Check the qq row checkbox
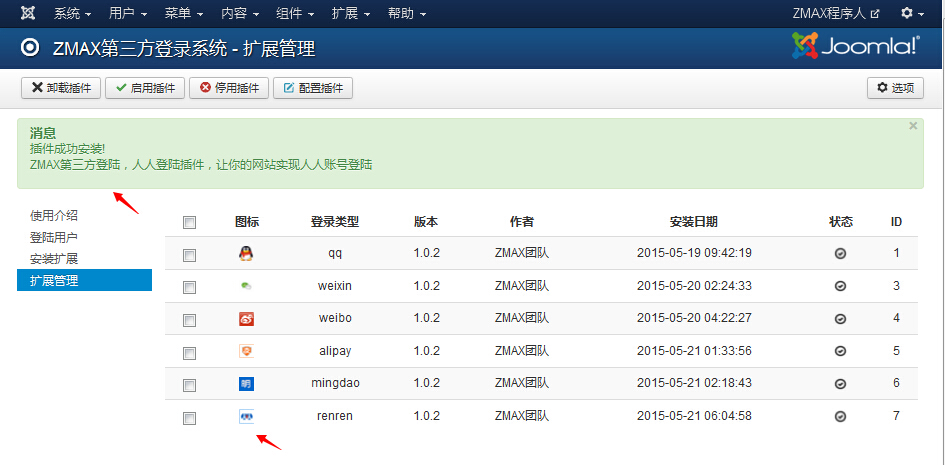 189,255
